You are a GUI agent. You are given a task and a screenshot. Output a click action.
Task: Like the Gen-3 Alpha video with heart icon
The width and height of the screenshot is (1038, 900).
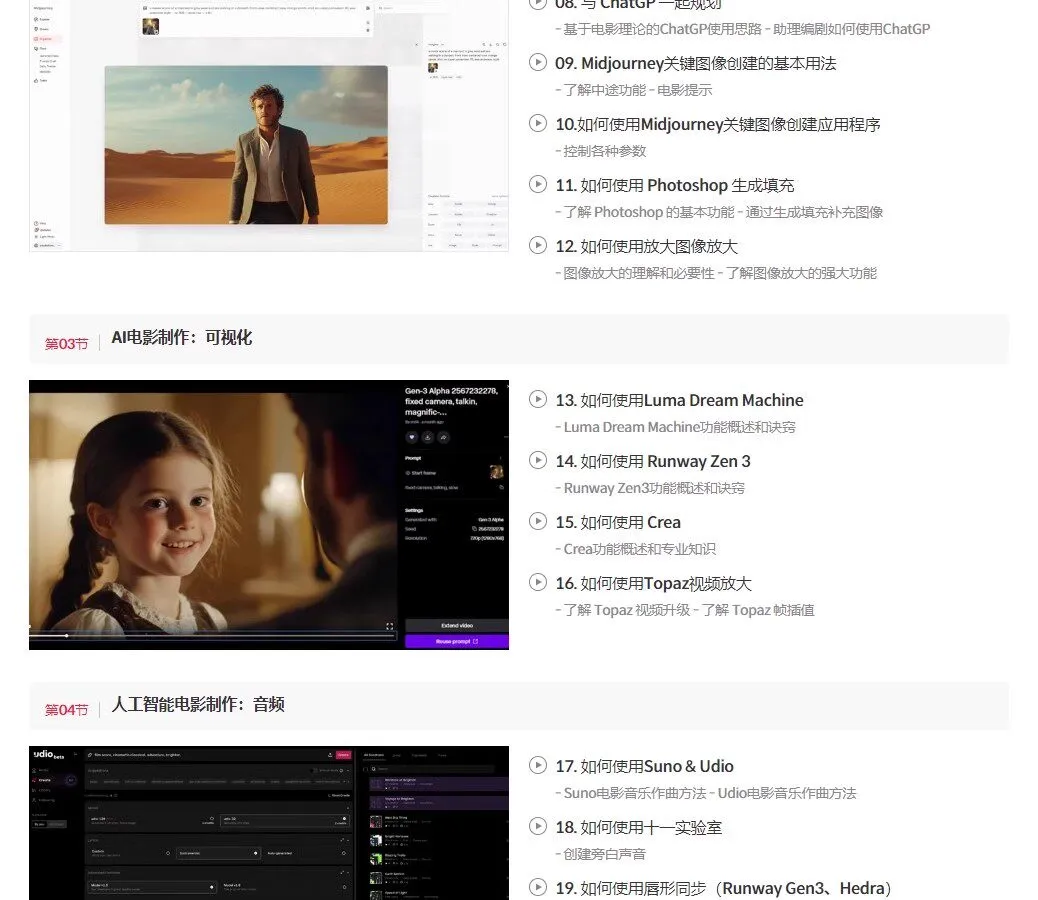coord(412,437)
